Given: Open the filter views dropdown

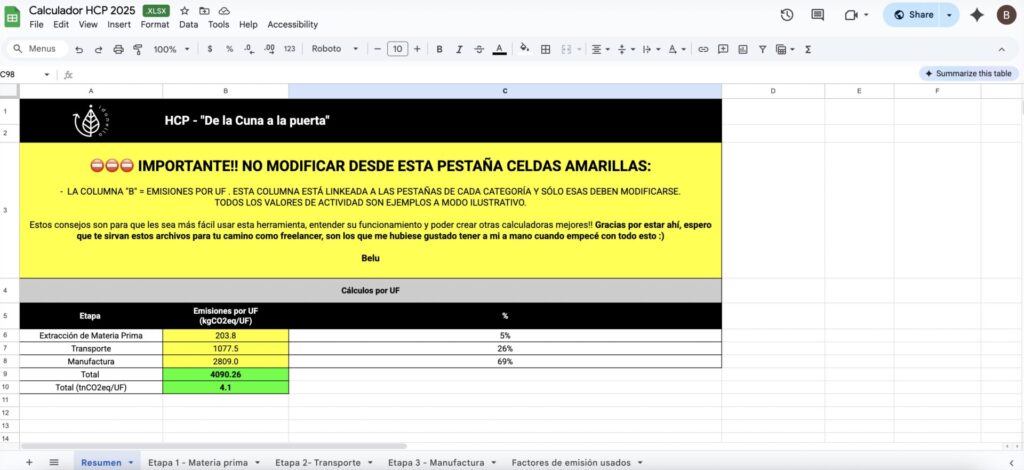Looking at the screenshot, I should pyautogui.click(x=785, y=49).
